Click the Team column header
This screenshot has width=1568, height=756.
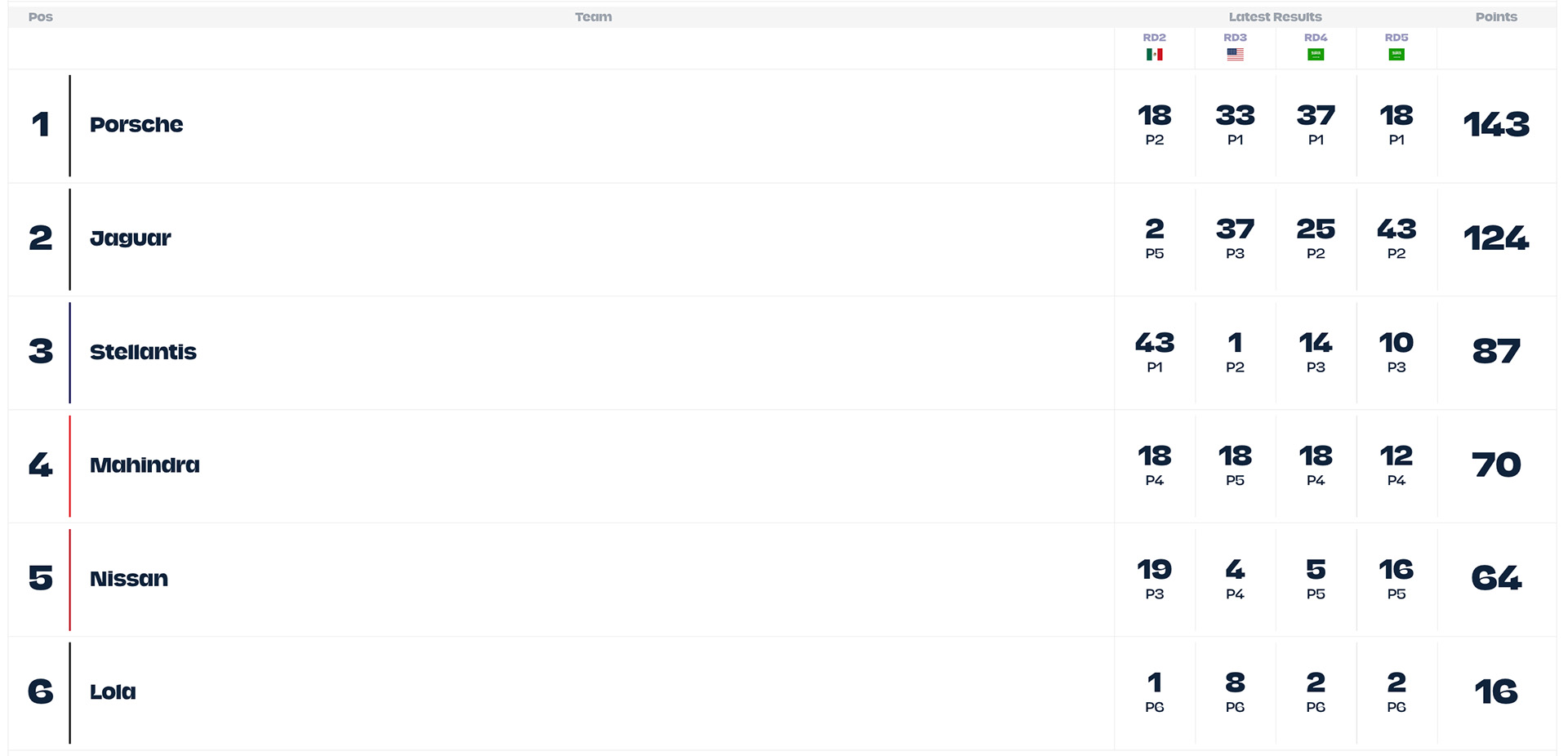(593, 17)
